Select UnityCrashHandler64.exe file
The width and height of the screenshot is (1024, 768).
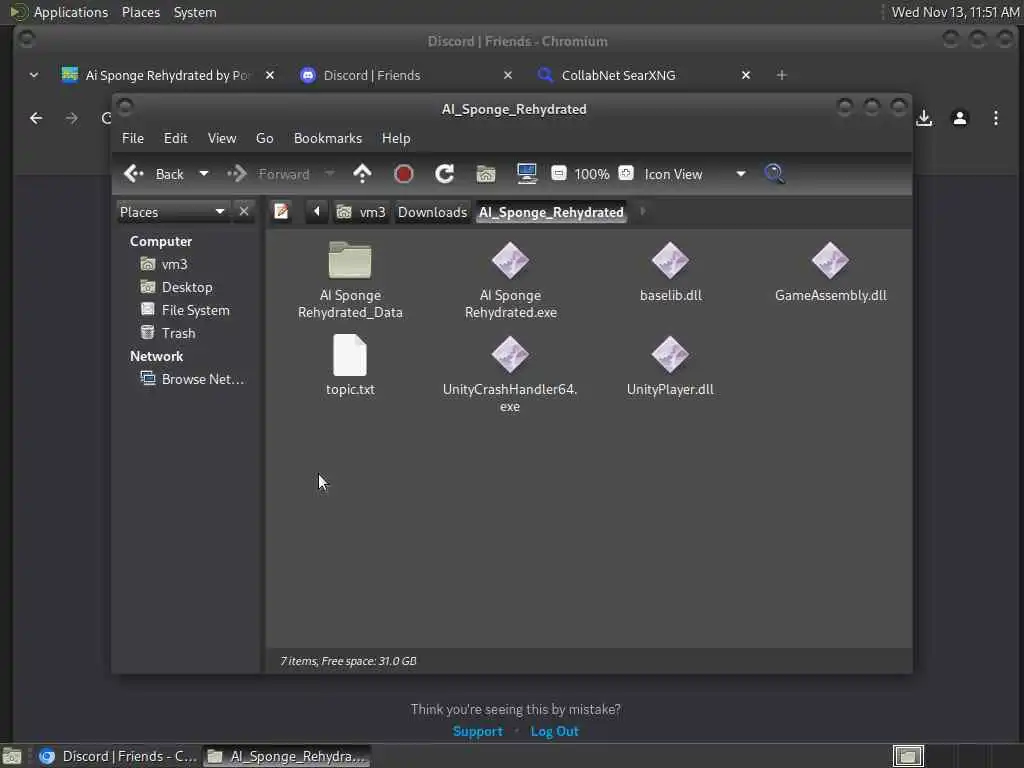pos(510,374)
